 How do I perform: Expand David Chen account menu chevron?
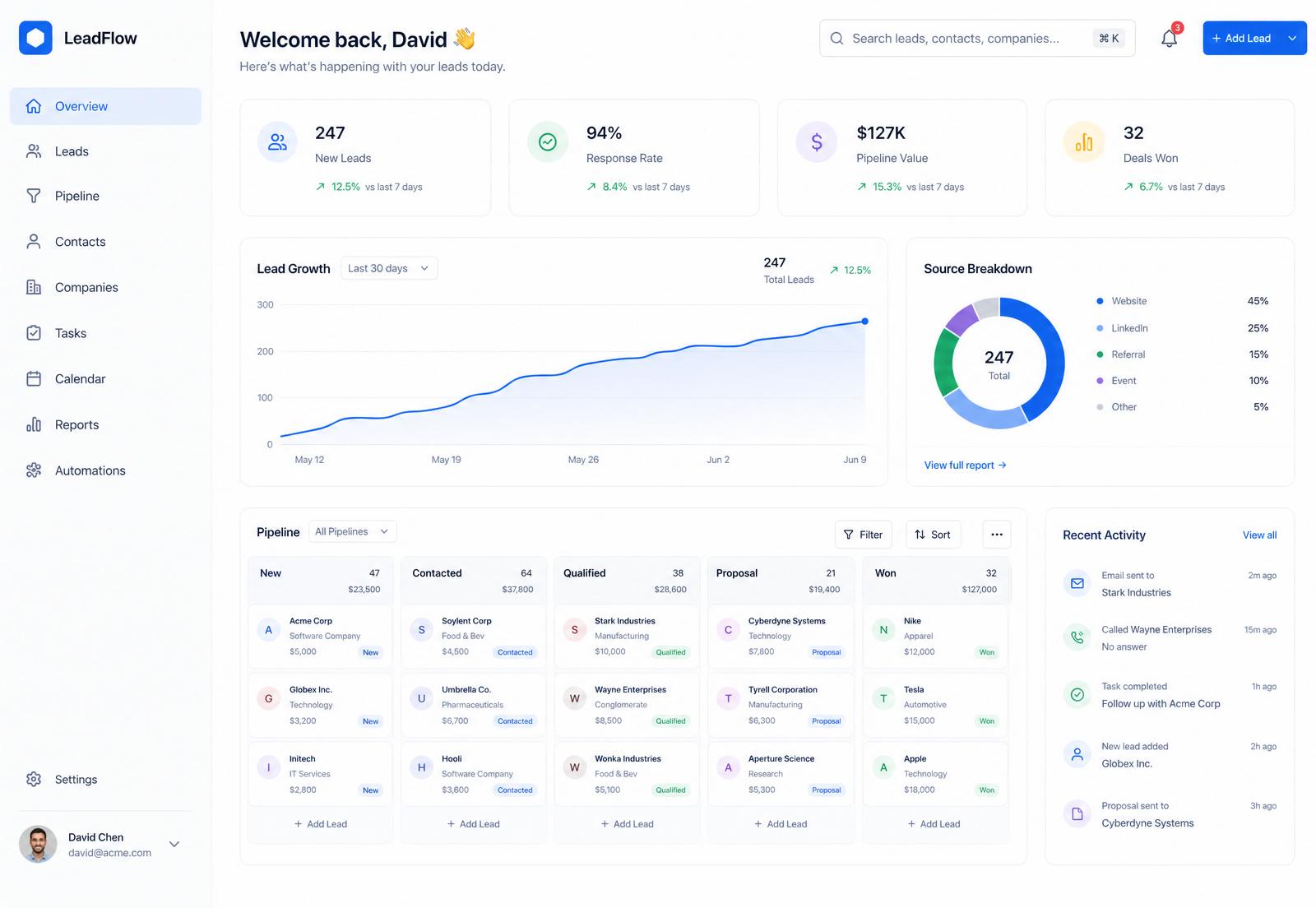pos(174,844)
